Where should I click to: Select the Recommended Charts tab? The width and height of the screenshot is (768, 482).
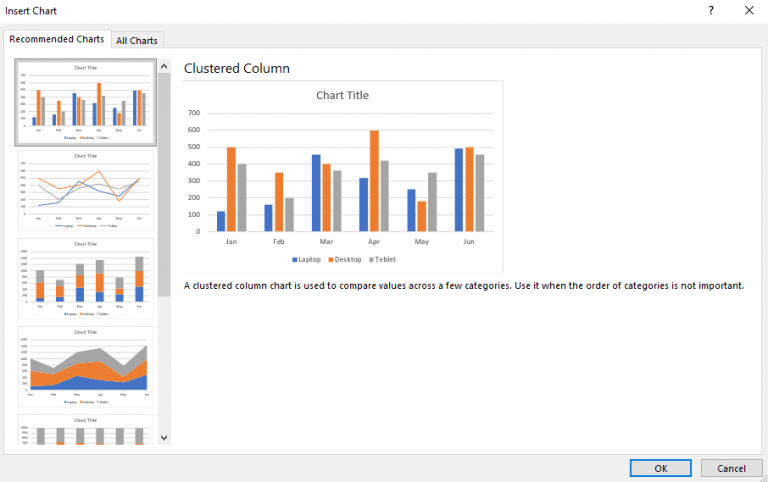point(57,39)
